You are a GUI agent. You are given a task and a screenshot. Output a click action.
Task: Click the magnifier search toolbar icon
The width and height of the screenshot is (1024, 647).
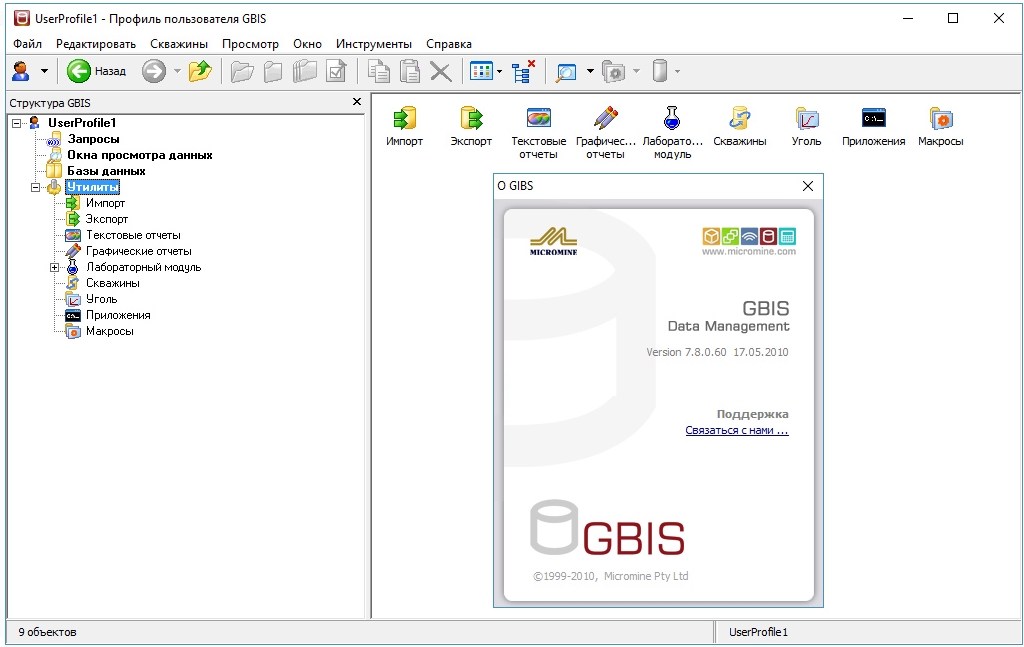point(566,71)
